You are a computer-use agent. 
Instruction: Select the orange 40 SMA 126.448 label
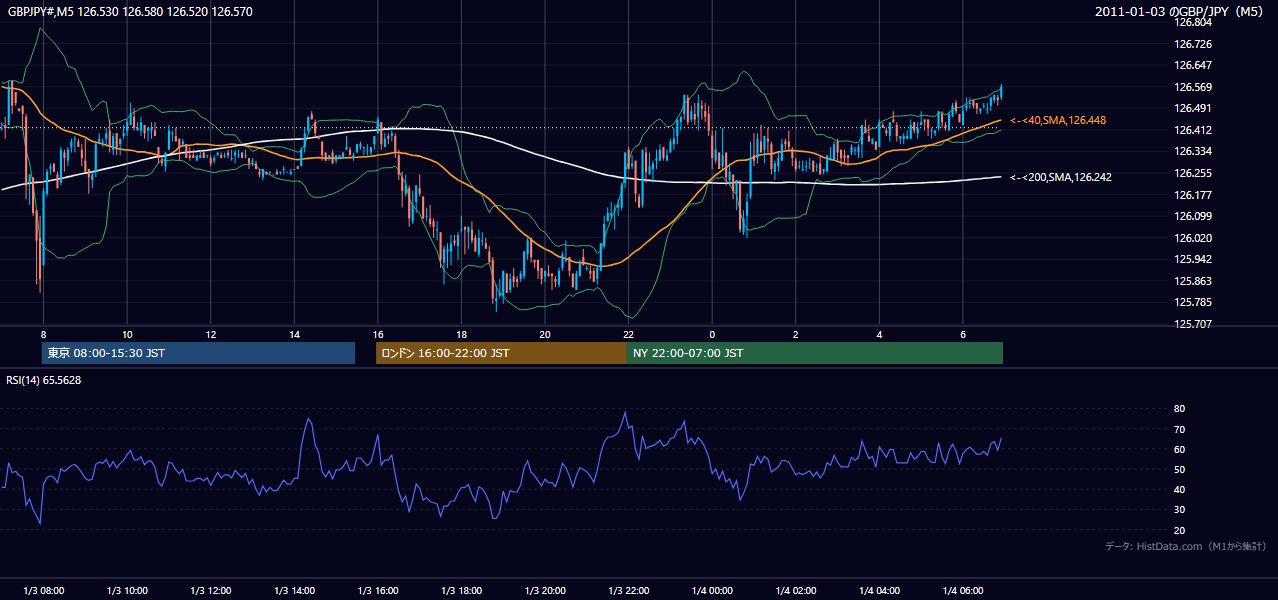(1058, 120)
